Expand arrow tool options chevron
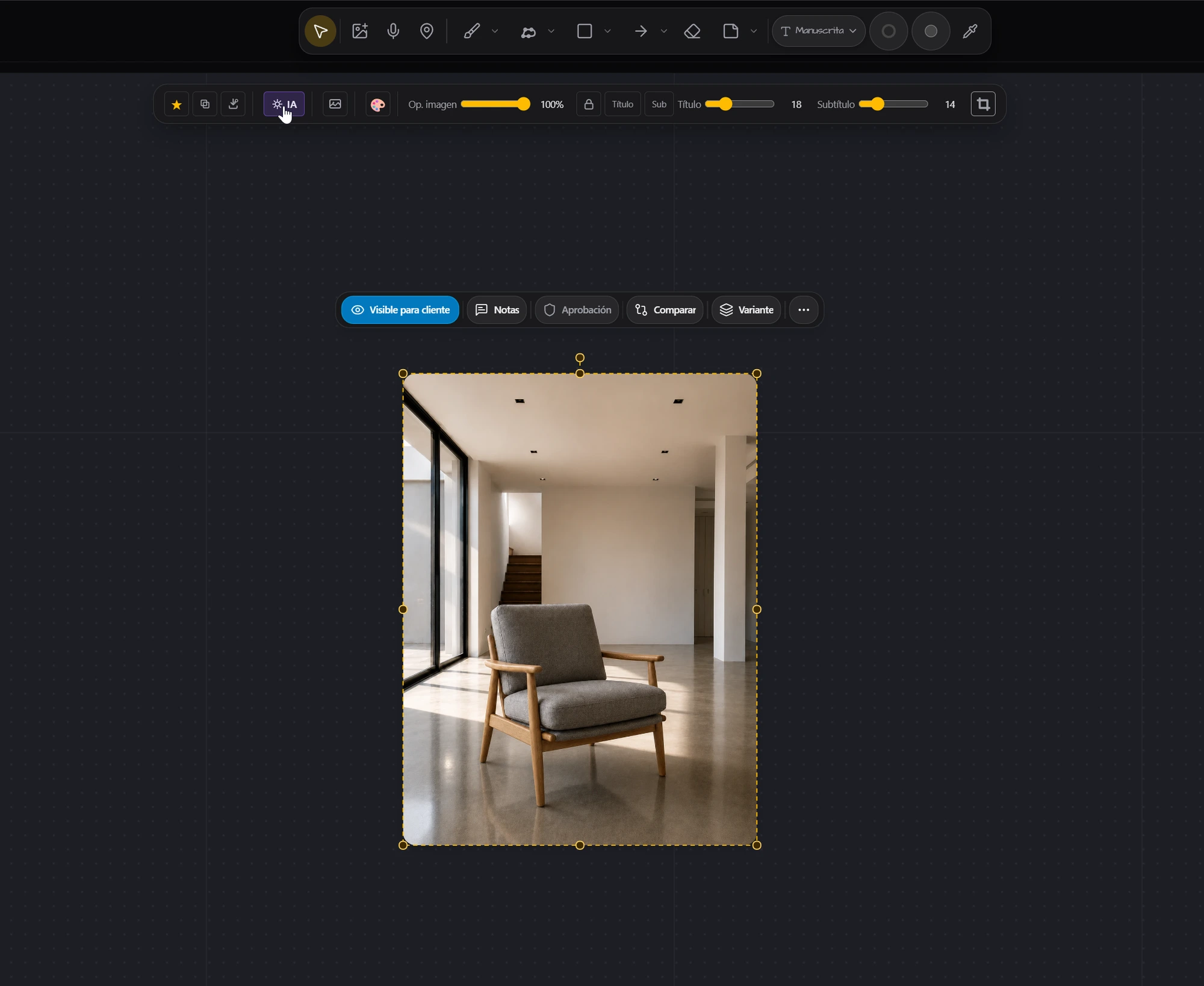Screen dimensions: 1204x986 pos(664,31)
